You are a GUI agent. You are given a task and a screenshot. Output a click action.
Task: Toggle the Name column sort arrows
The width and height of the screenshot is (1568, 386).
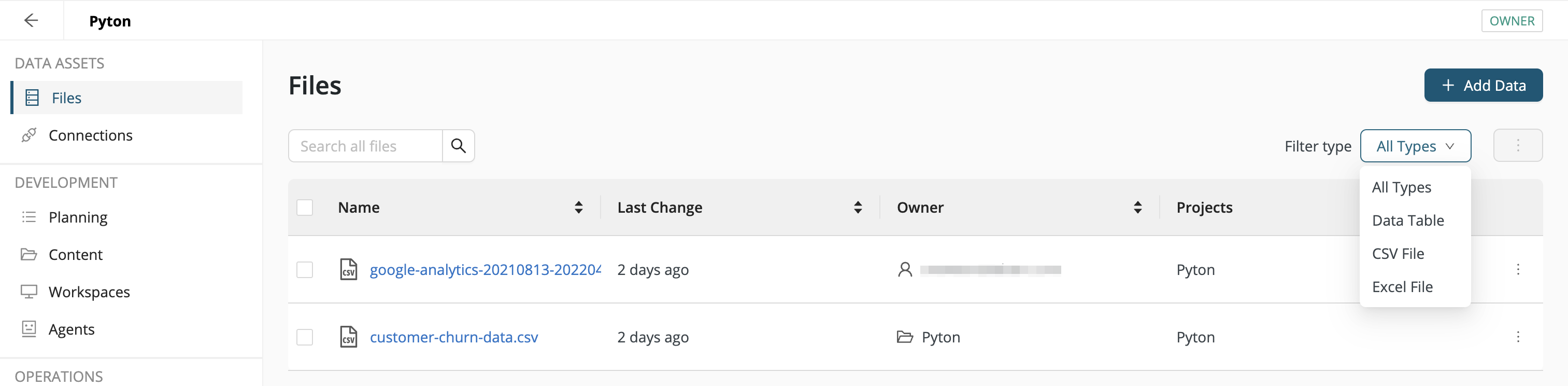pos(578,208)
